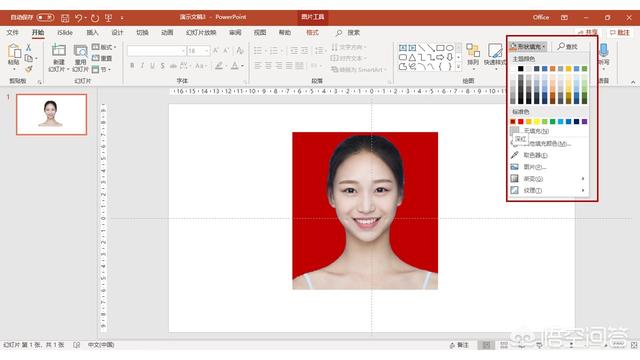
Task: Pick the purple standard color swatch
Action: coord(584,122)
